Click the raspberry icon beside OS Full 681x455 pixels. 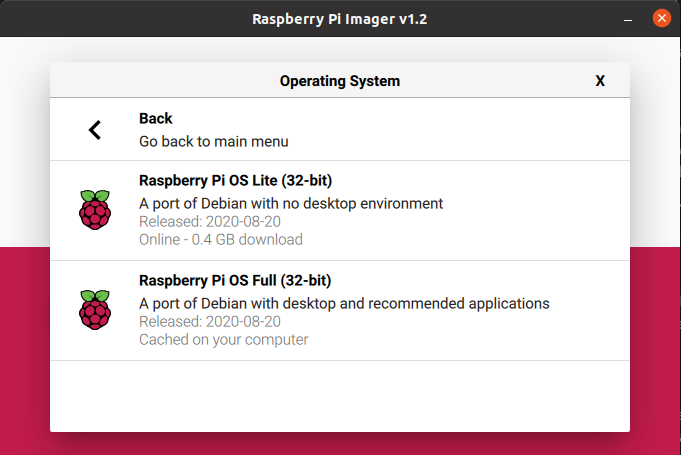tap(95, 310)
